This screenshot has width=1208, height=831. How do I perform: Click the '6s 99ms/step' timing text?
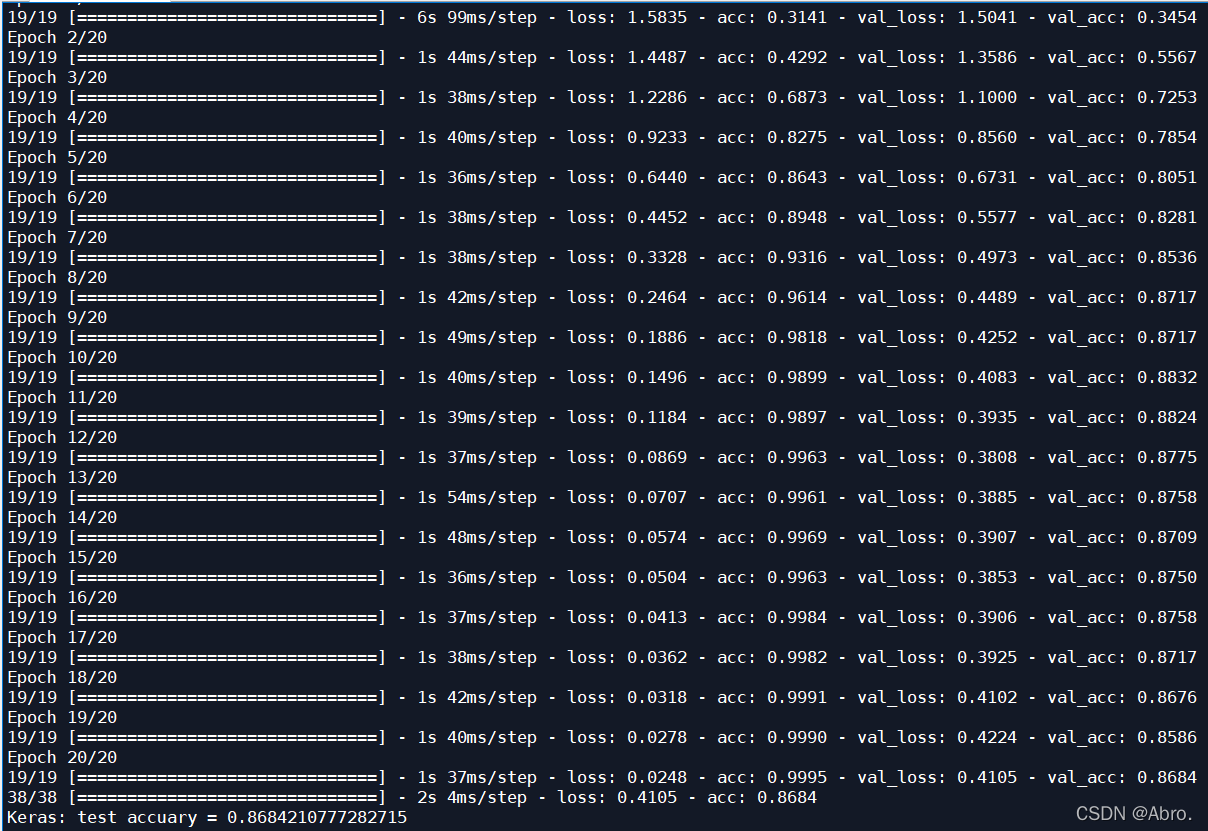click(x=477, y=17)
